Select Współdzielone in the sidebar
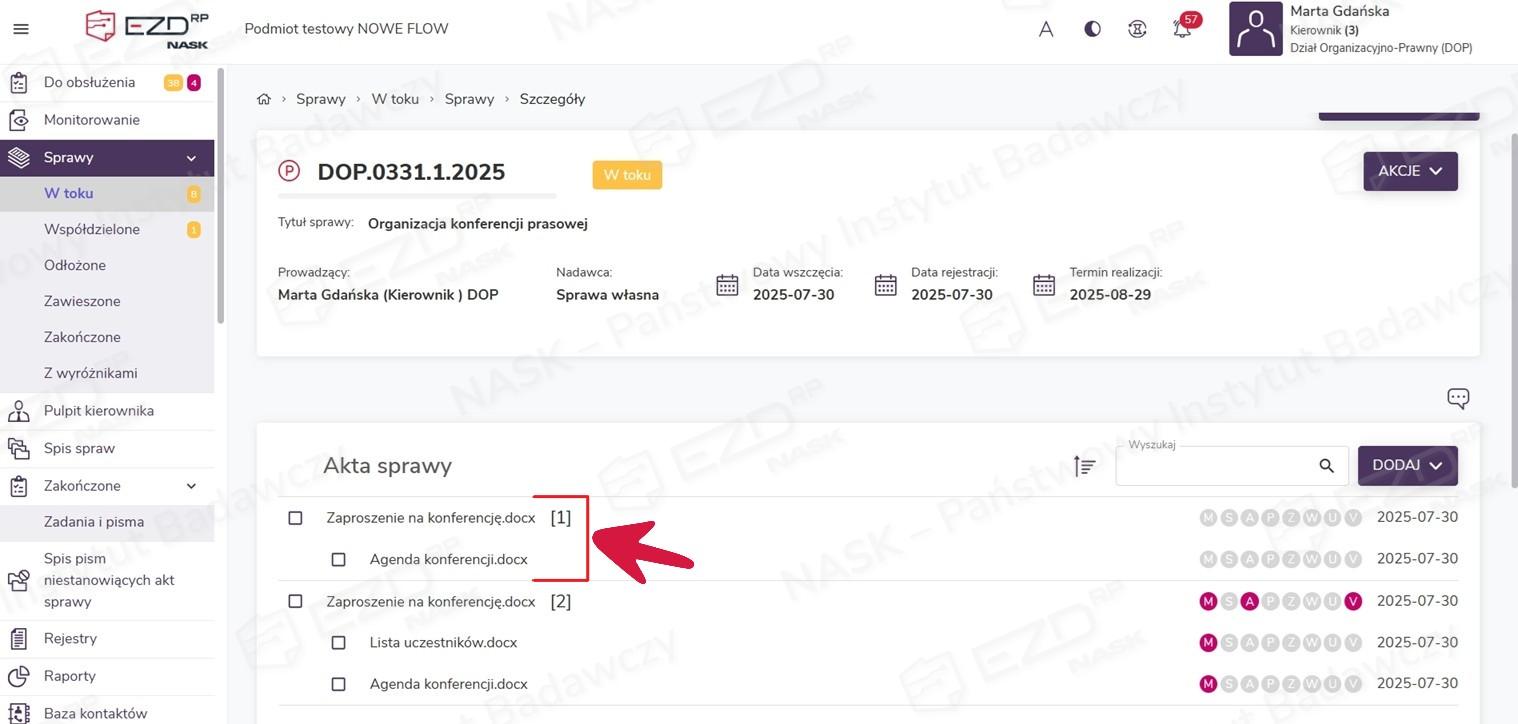 91,229
